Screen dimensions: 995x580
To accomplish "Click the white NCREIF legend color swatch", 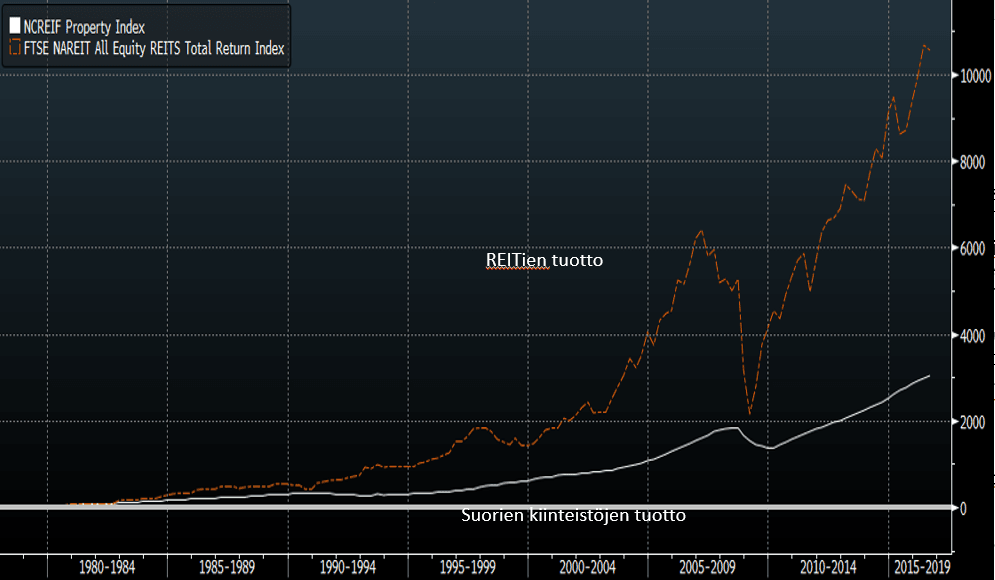I will pos(14,28).
